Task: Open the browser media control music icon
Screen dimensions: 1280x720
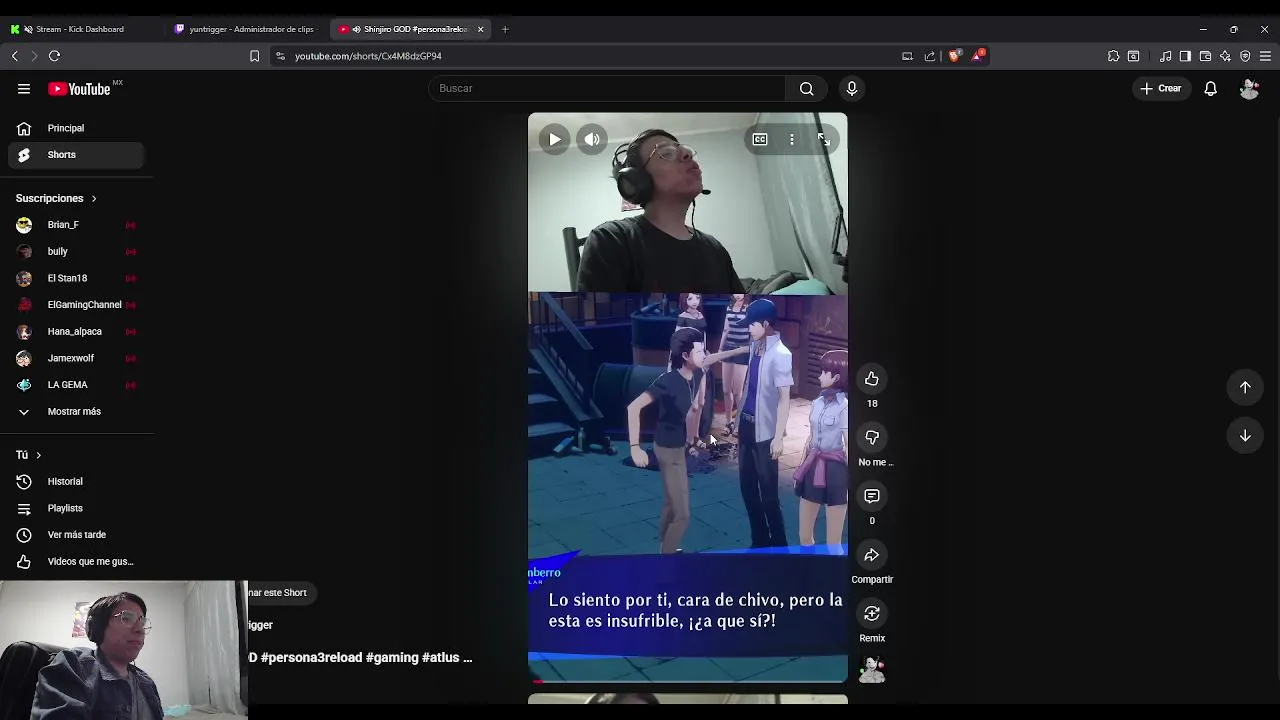Action: 1165,56
